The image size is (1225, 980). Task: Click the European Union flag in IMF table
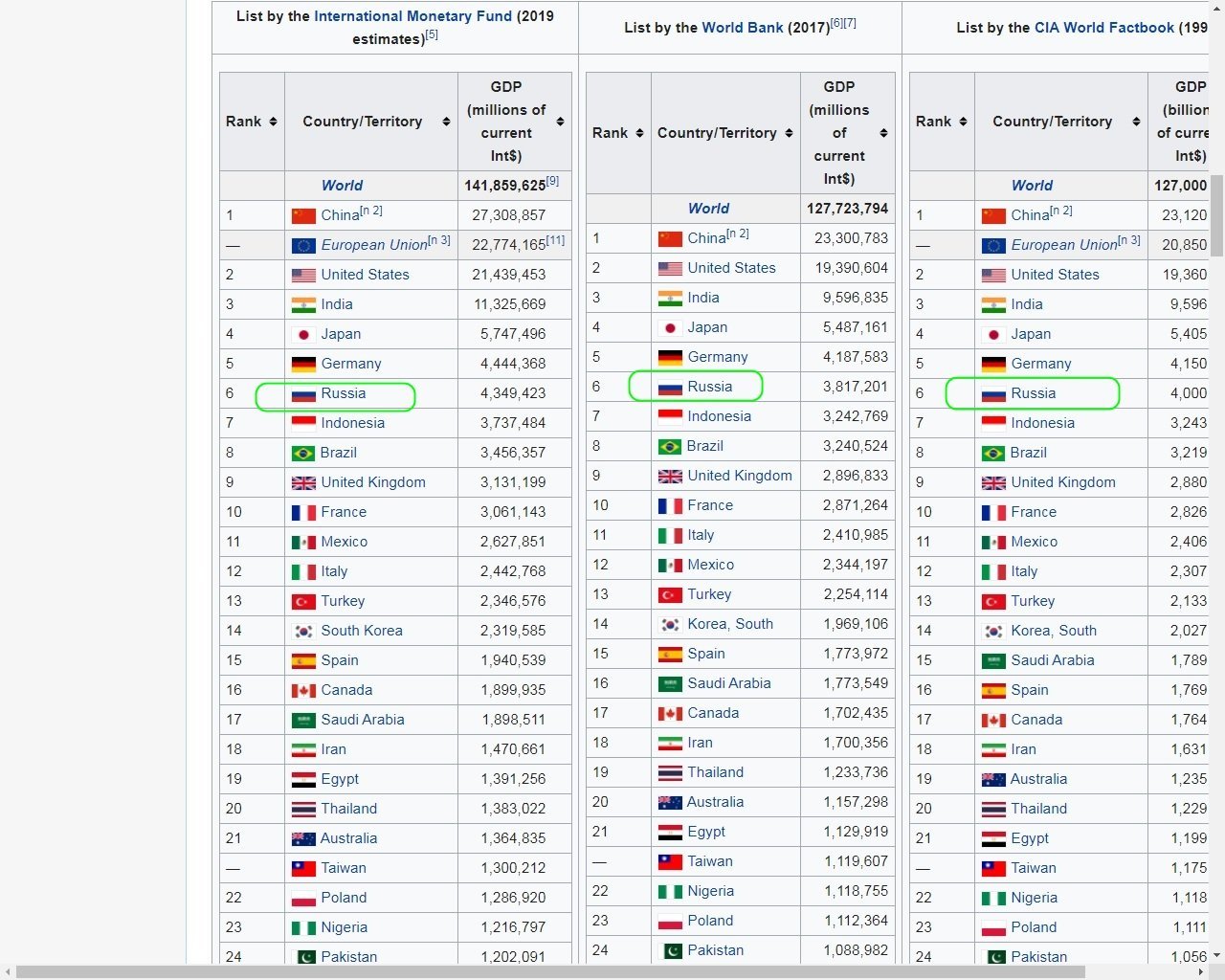(303, 246)
